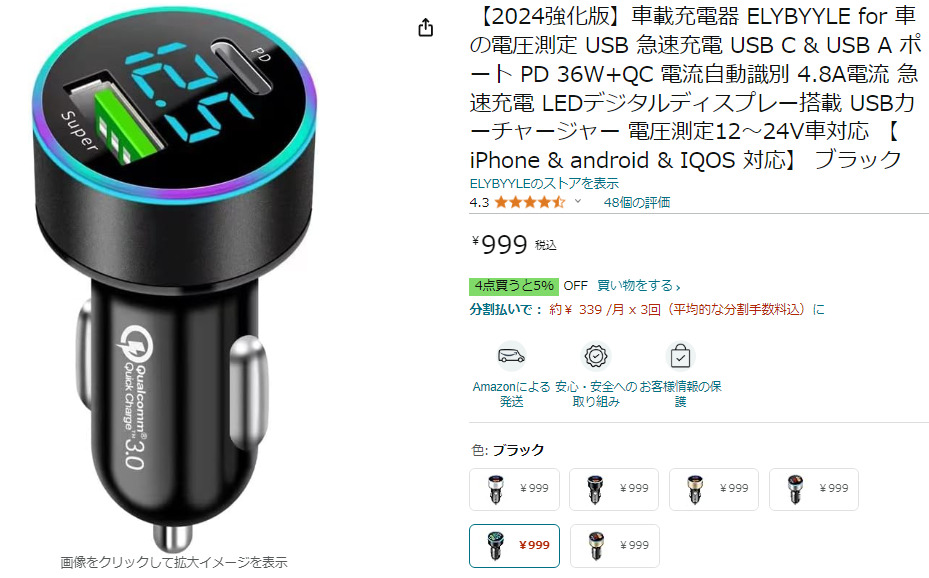Click the share icon above product title
The image size is (929, 578).
pyautogui.click(x=425, y=27)
